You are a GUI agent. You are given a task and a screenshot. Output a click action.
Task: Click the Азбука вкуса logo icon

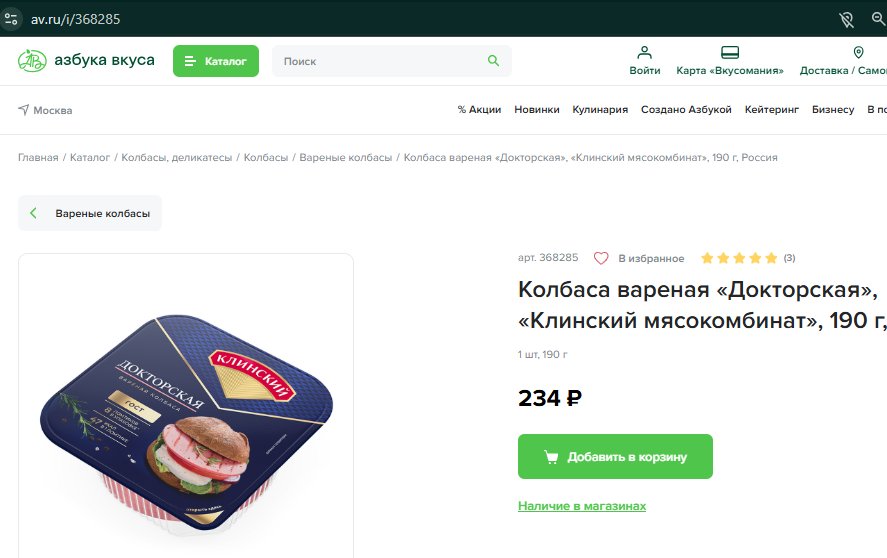coord(32,61)
